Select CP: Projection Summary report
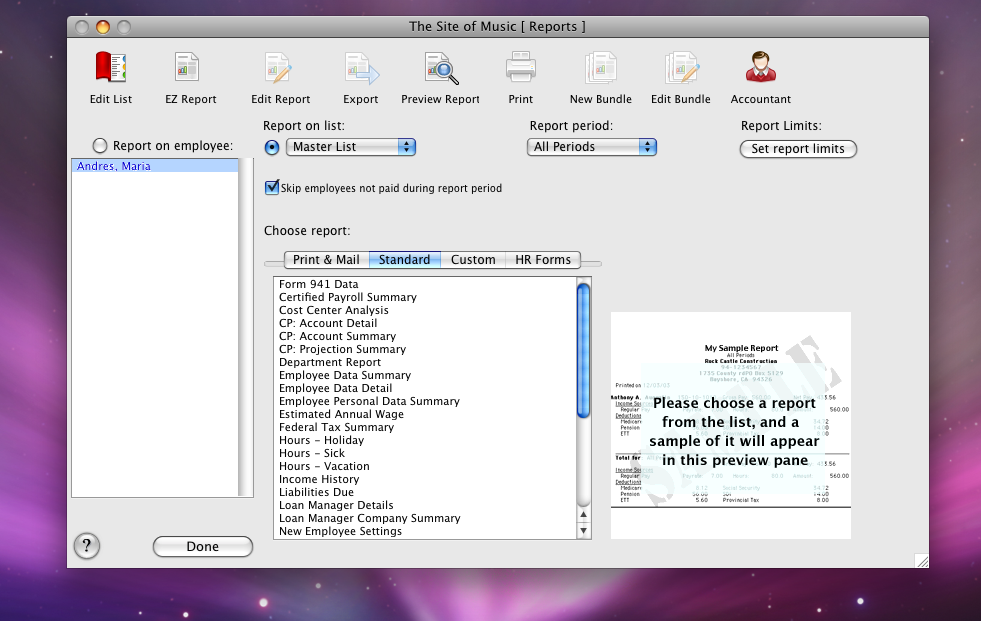This screenshot has height=621, width=981. [x=425, y=349]
